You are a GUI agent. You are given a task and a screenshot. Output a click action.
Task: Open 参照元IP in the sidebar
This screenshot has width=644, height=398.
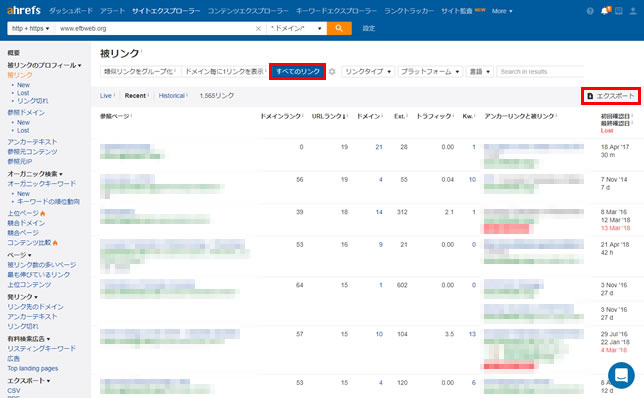pos(19,161)
